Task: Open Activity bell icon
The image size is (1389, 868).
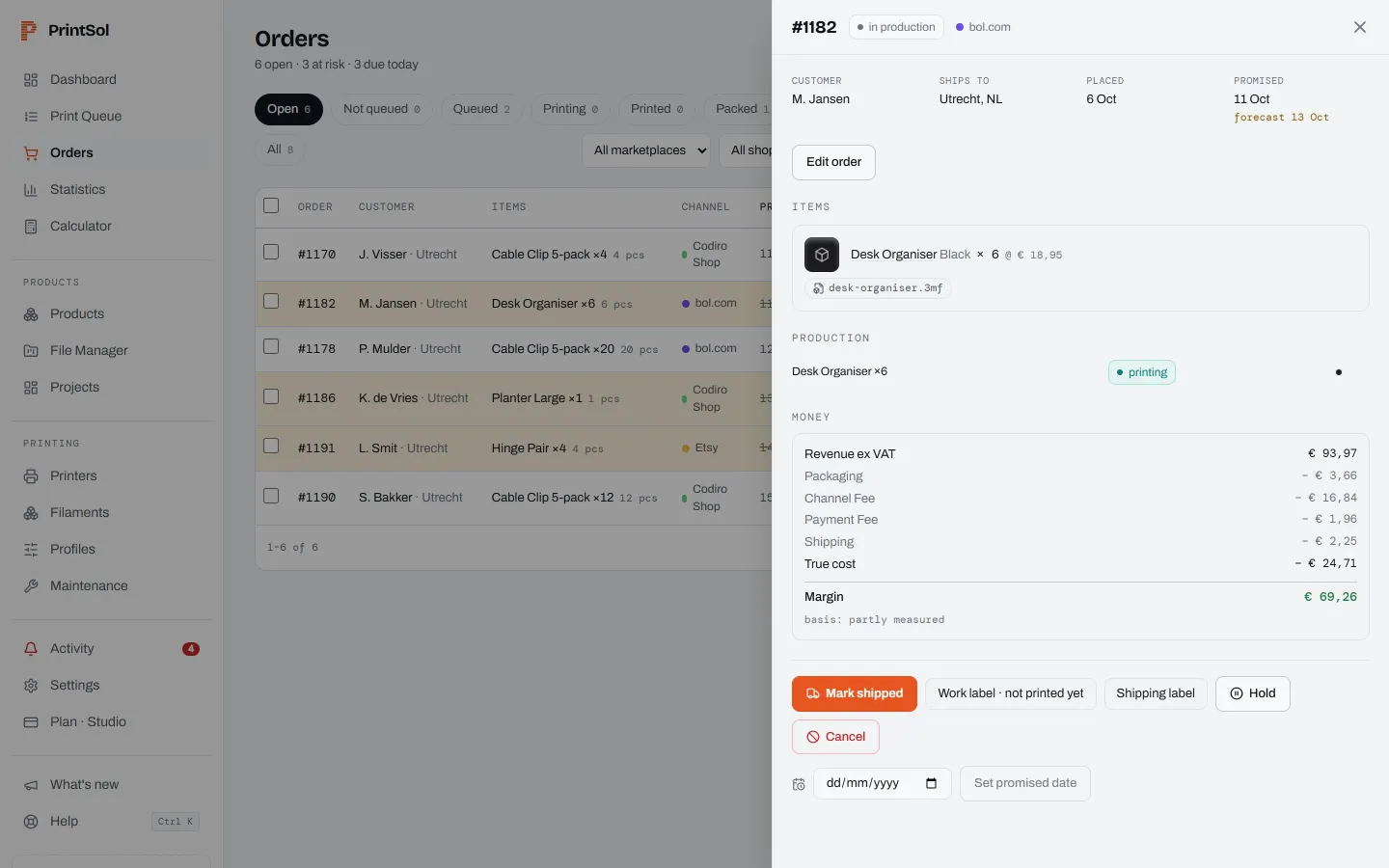Action: click(31, 649)
